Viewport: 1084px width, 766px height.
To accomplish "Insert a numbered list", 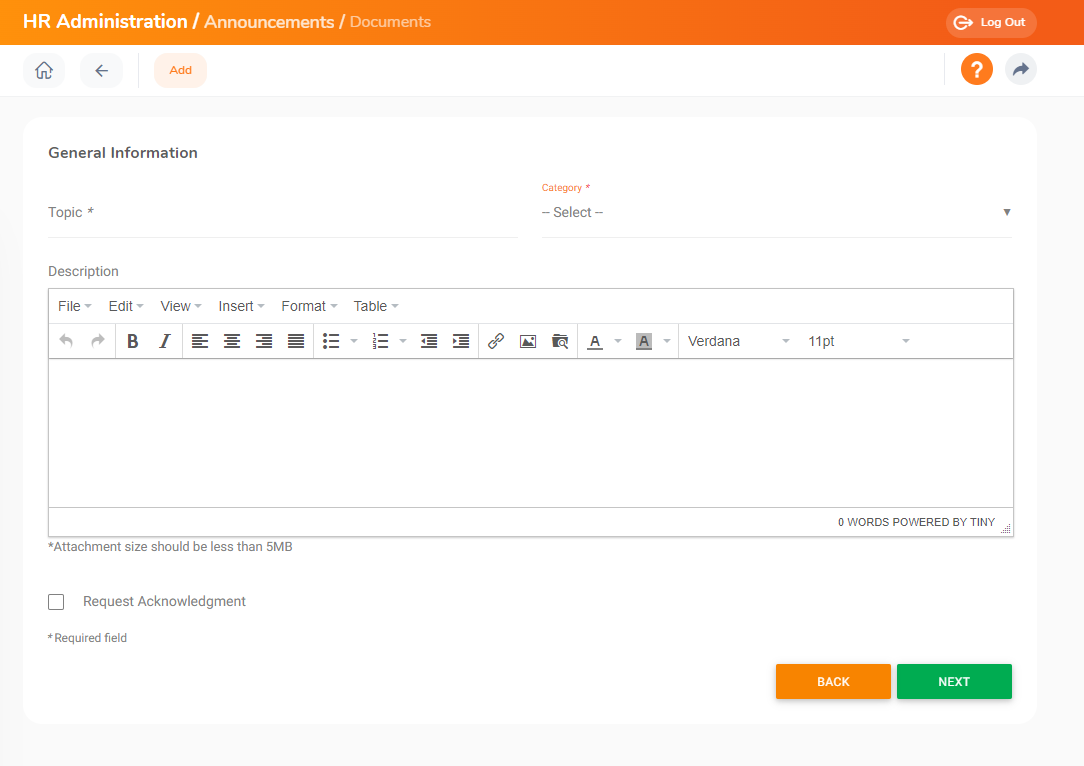I will coord(380,341).
